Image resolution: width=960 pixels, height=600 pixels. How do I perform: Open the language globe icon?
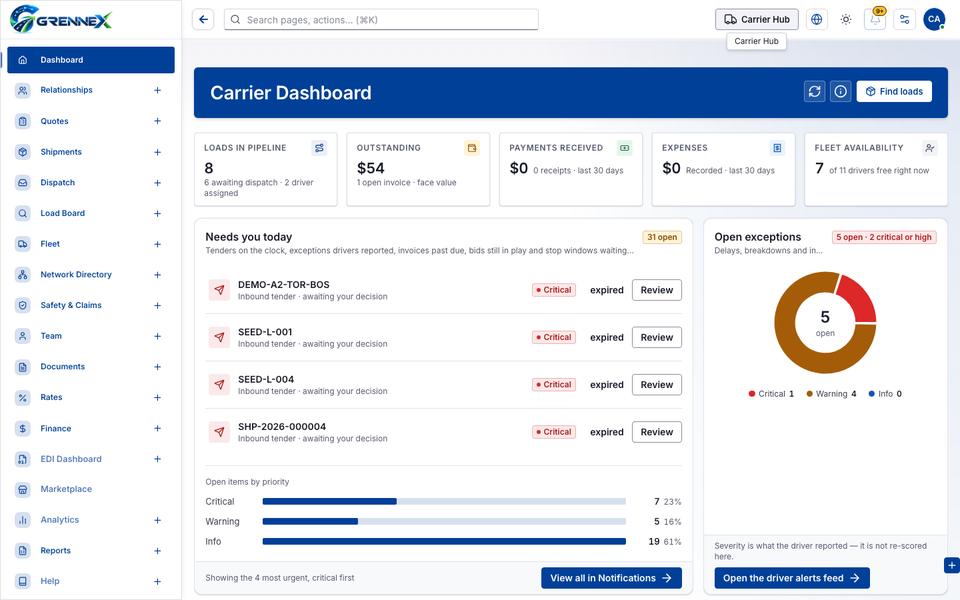816,20
